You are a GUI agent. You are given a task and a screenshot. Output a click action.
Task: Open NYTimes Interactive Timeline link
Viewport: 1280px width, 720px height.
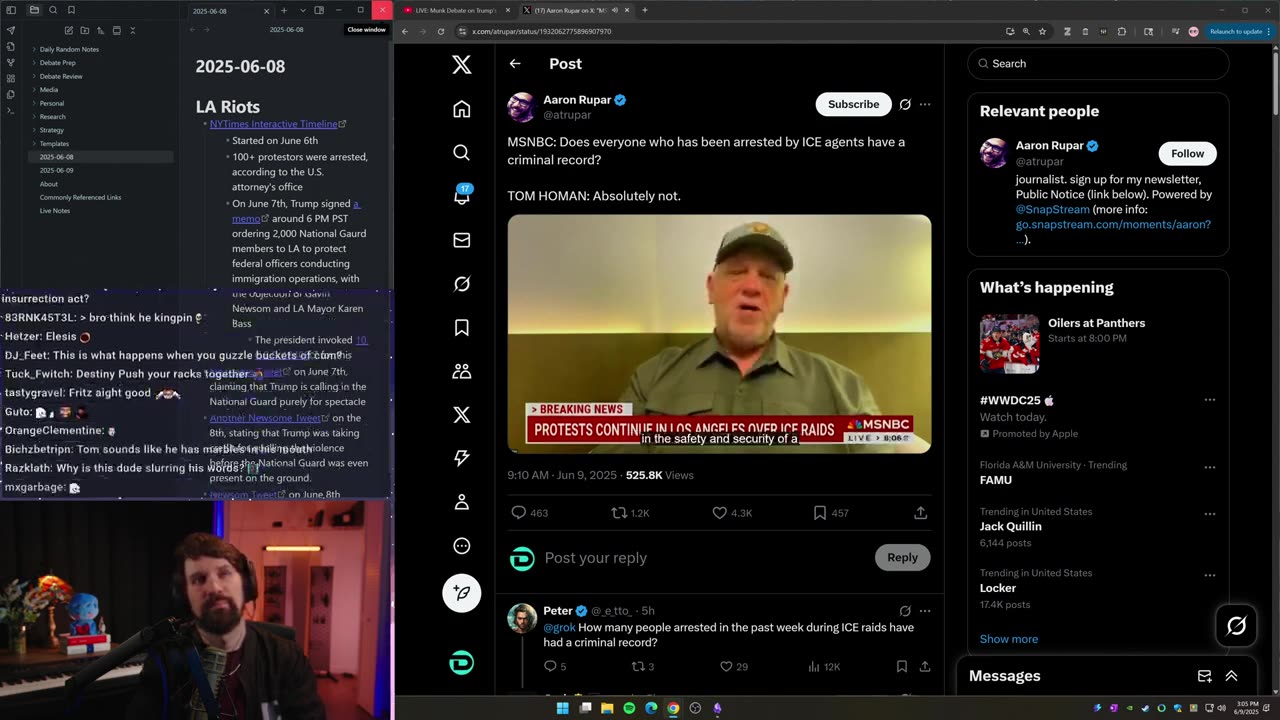(x=274, y=124)
